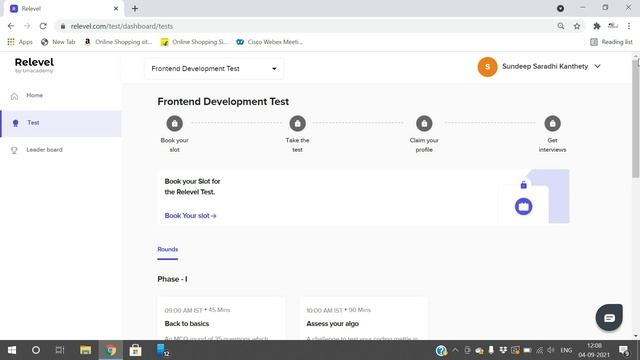Image resolution: width=640 pixels, height=360 pixels.
Task: Click the ENG language indicator
Action: pyautogui.click(x=566, y=350)
